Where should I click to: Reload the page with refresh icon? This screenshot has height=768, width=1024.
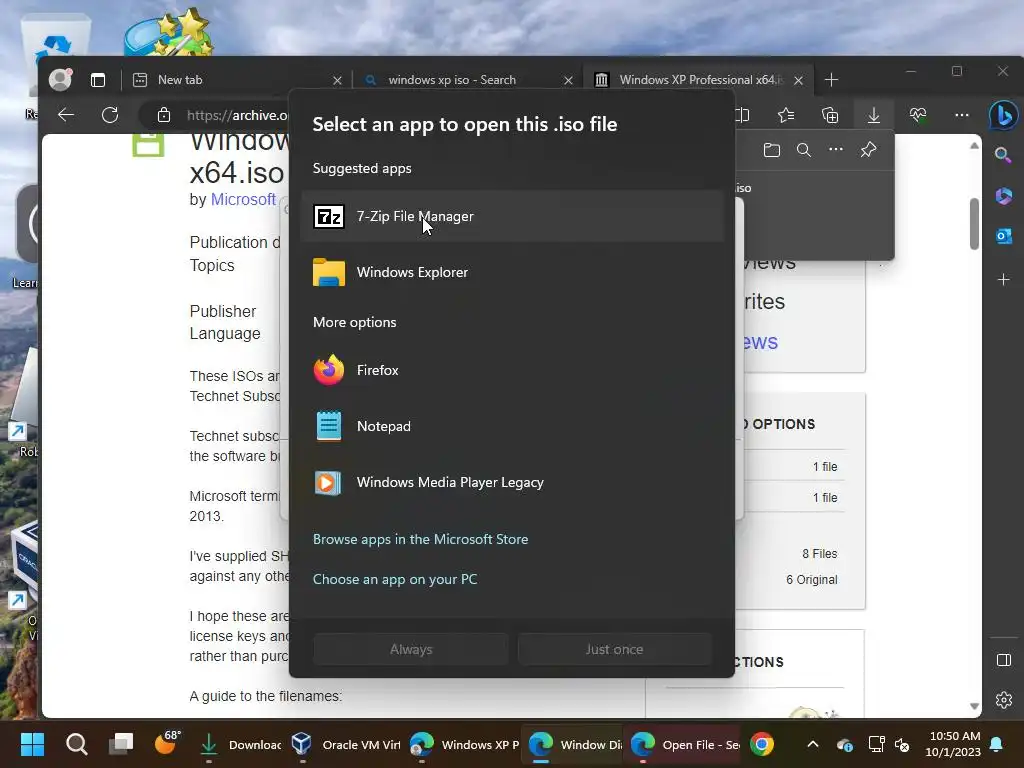point(110,116)
